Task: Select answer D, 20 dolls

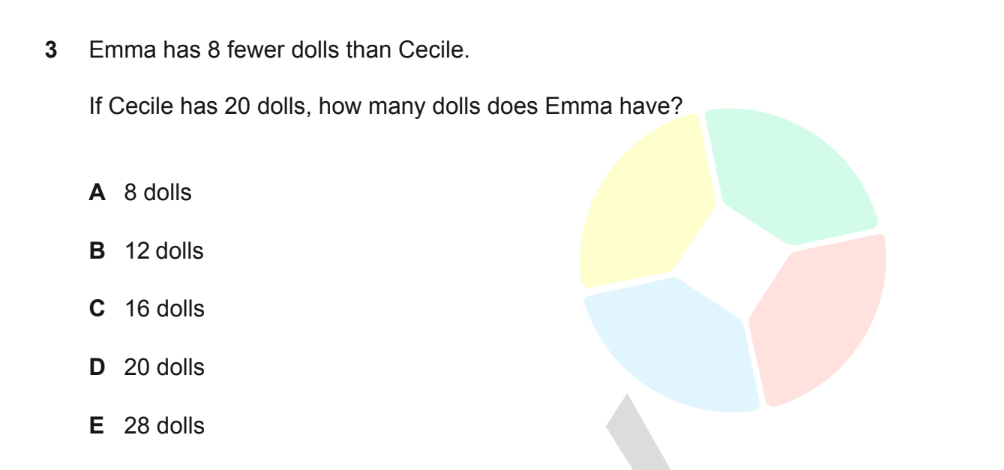Action: point(147,368)
